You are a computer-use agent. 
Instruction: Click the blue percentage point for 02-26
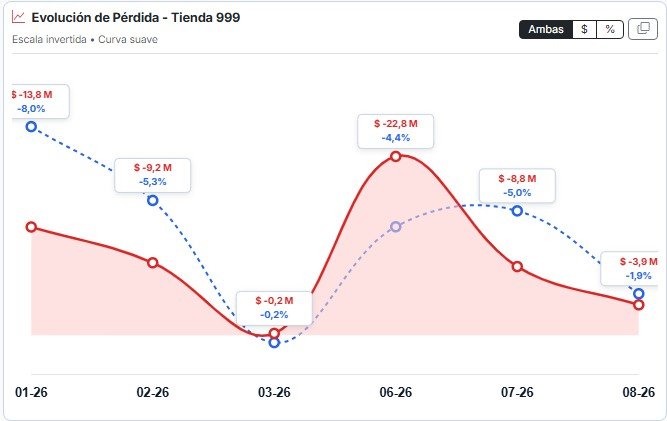153,200
